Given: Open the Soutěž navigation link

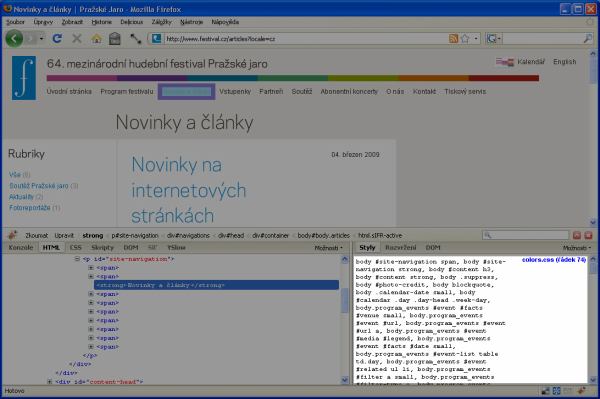Looking at the screenshot, I should point(302,91).
